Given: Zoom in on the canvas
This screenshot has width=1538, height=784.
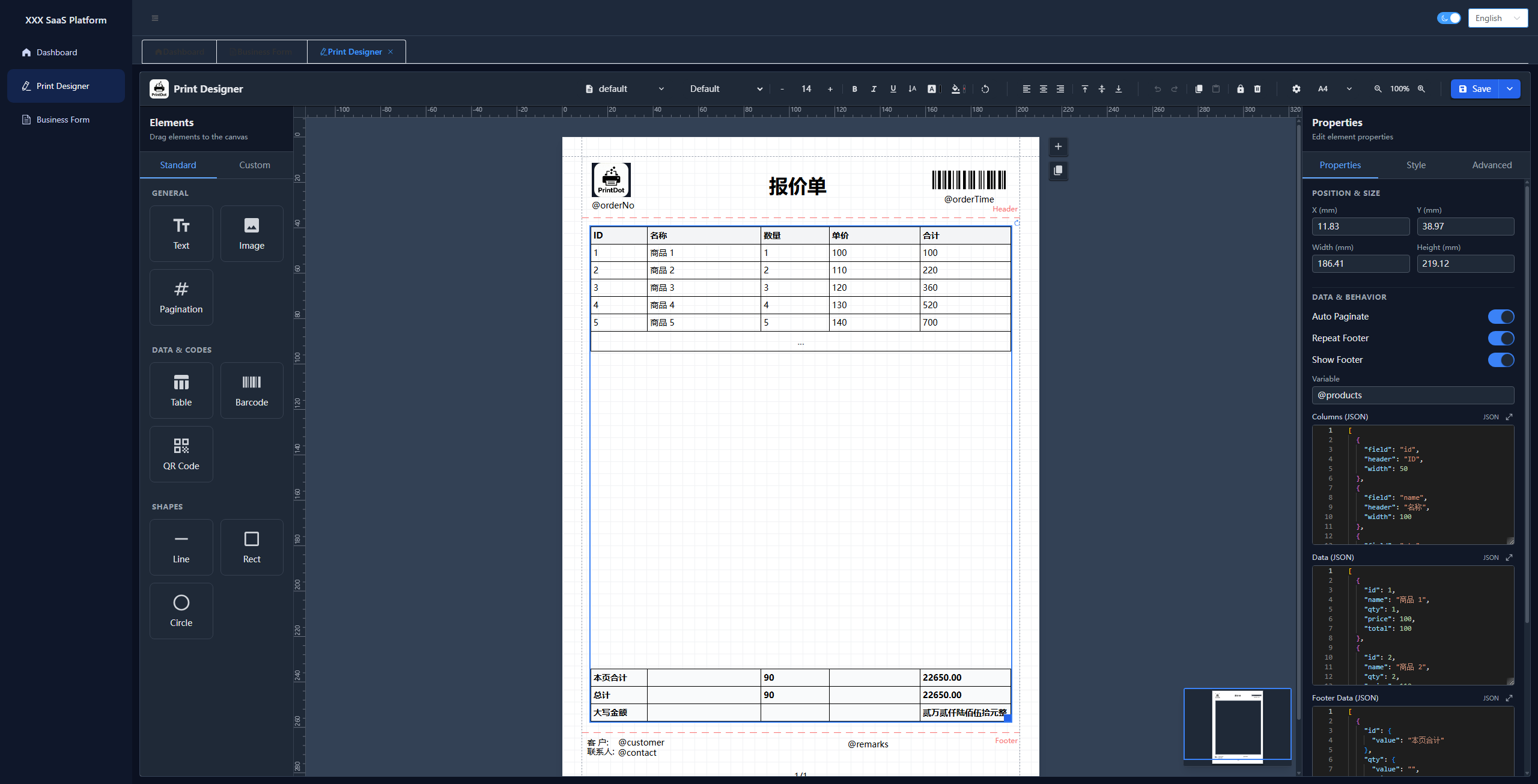Looking at the screenshot, I should click(x=1421, y=89).
